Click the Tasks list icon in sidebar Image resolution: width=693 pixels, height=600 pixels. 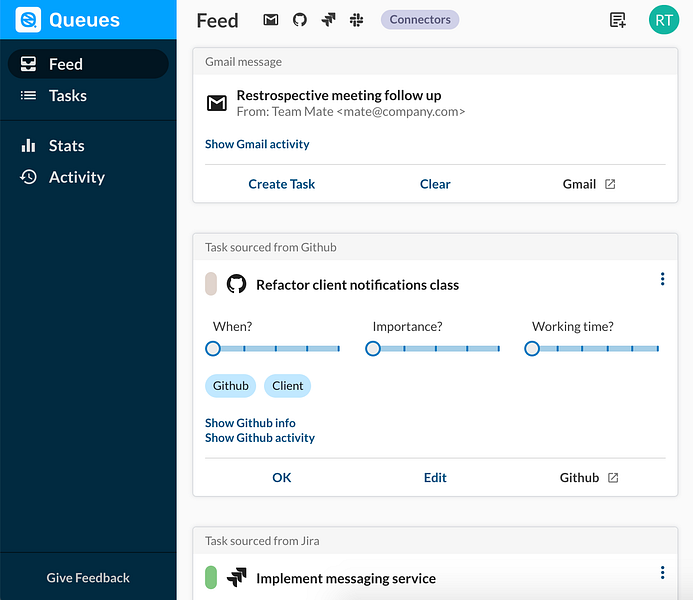[28, 95]
